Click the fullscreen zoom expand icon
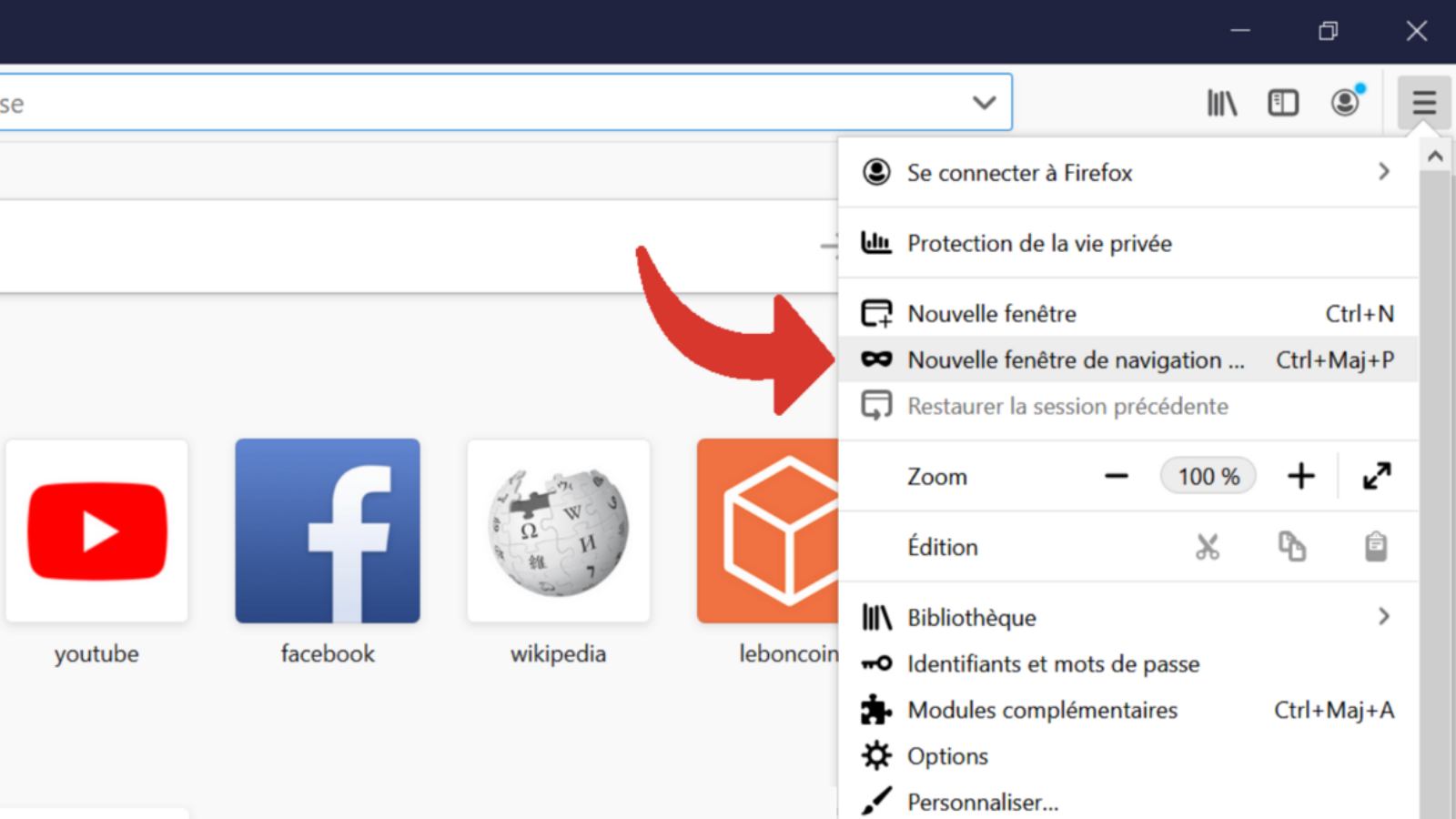The width and height of the screenshot is (1456, 819). pyautogui.click(x=1377, y=475)
